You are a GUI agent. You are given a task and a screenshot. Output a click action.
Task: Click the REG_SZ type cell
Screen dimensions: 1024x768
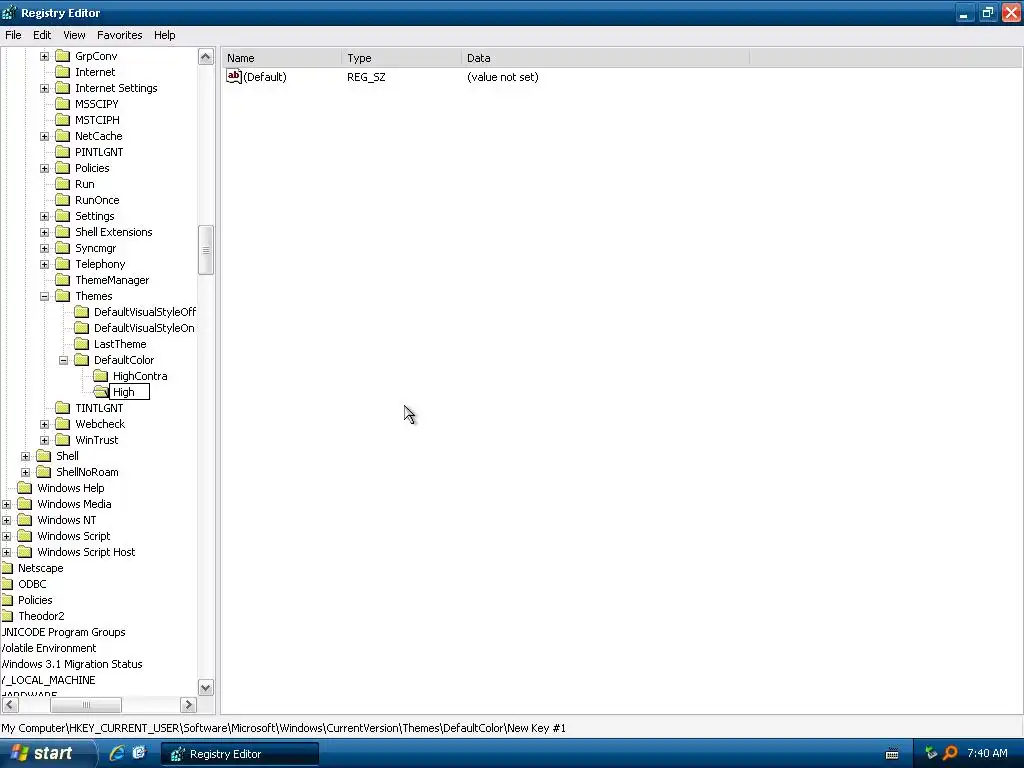(366, 77)
